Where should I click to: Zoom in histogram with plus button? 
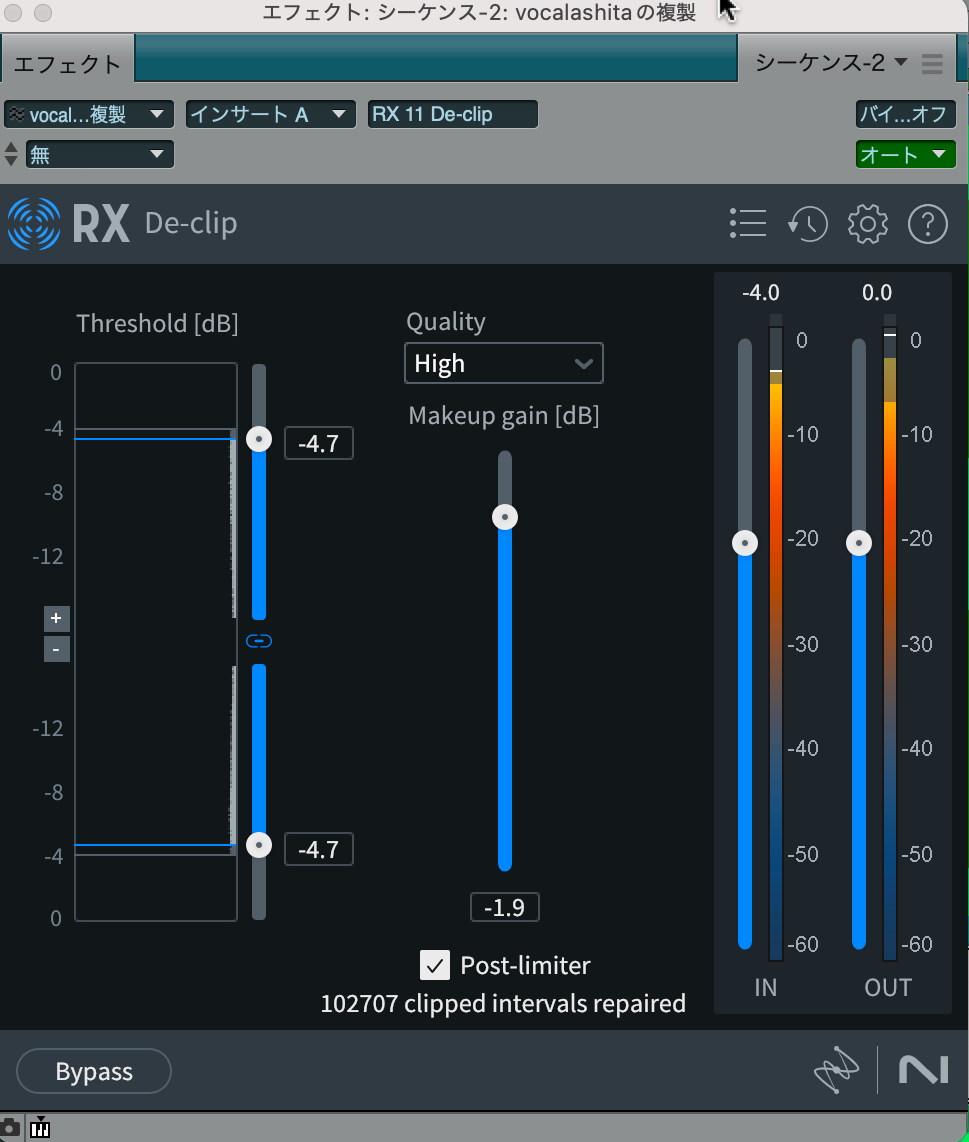(x=56, y=618)
